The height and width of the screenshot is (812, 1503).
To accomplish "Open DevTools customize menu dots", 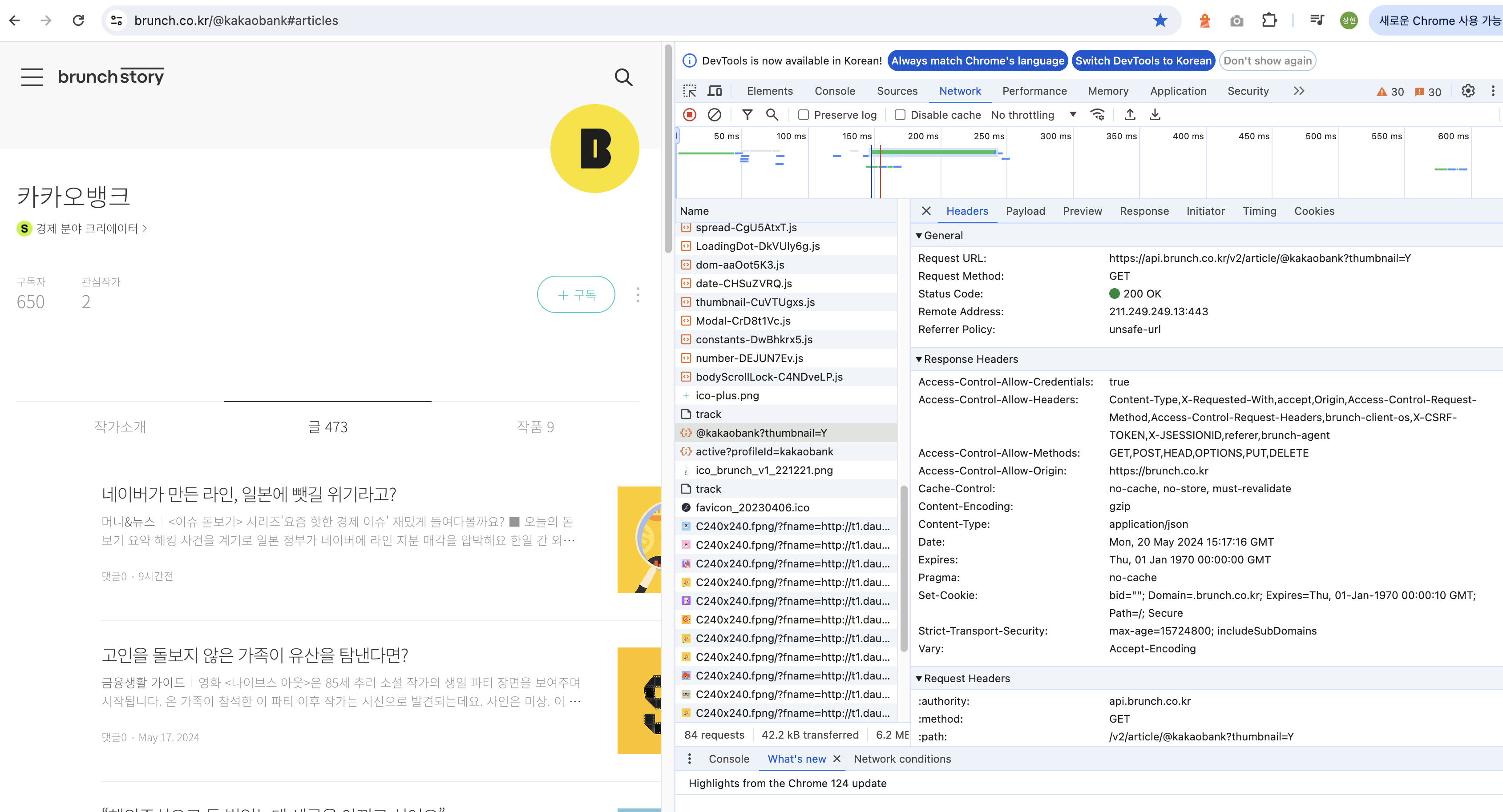I will [1493, 91].
